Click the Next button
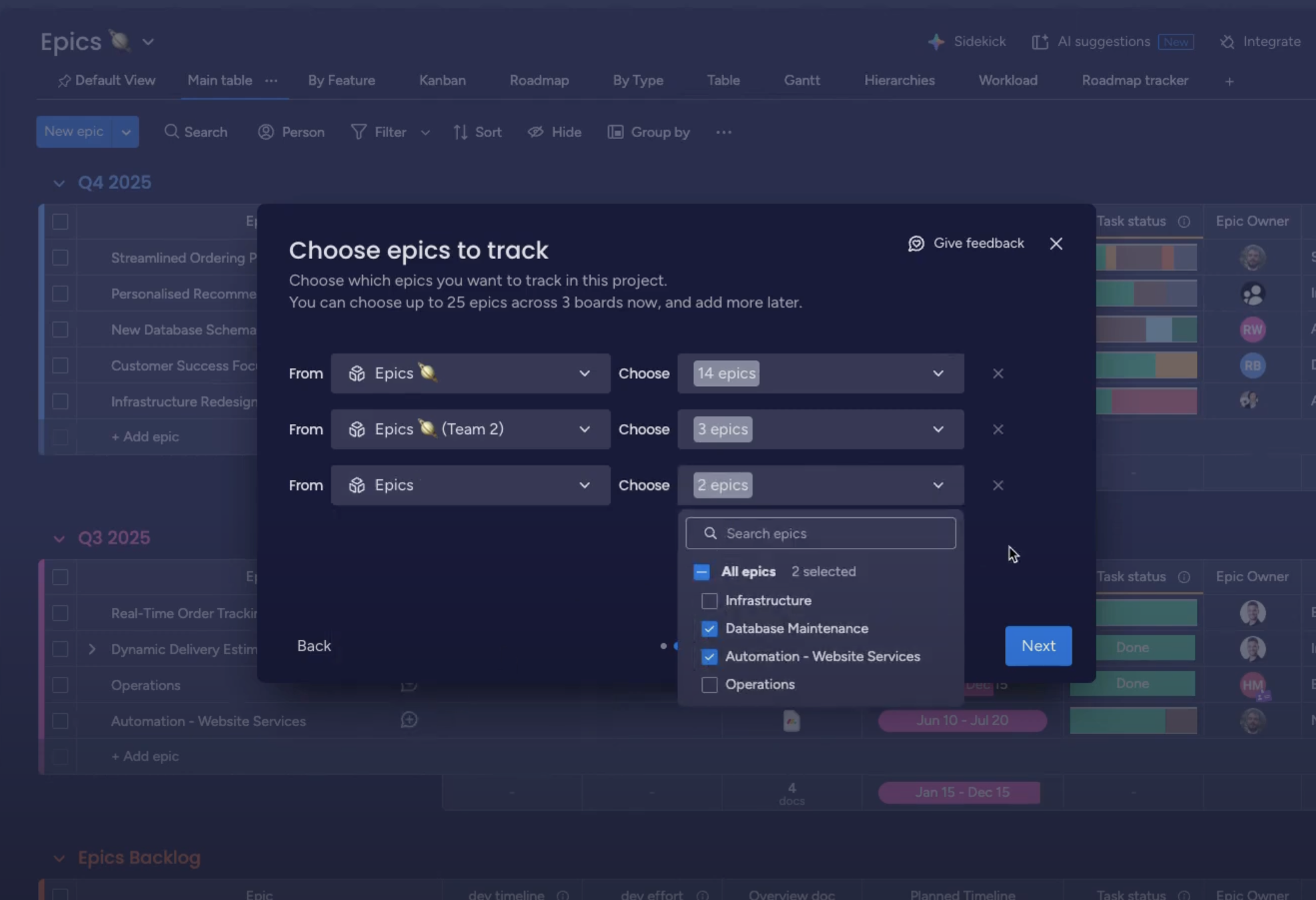This screenshot has width=1316, height=900. point(1038,646)
